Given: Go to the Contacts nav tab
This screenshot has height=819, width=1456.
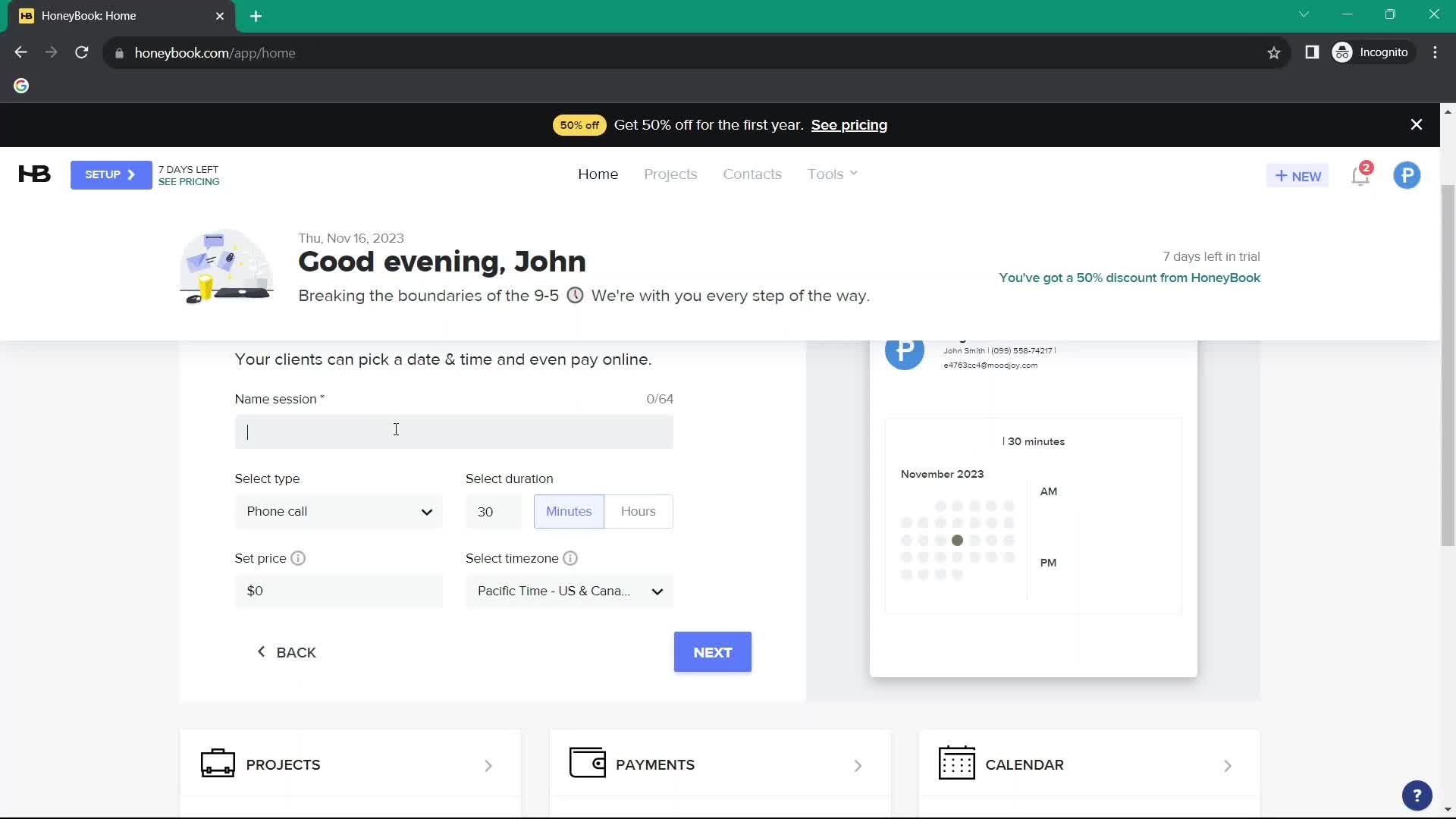Looking at the screenshot, I should (x=752, y=174).
